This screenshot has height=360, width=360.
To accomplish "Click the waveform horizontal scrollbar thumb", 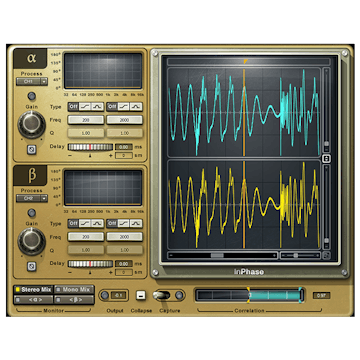I will tap(217, 255).
